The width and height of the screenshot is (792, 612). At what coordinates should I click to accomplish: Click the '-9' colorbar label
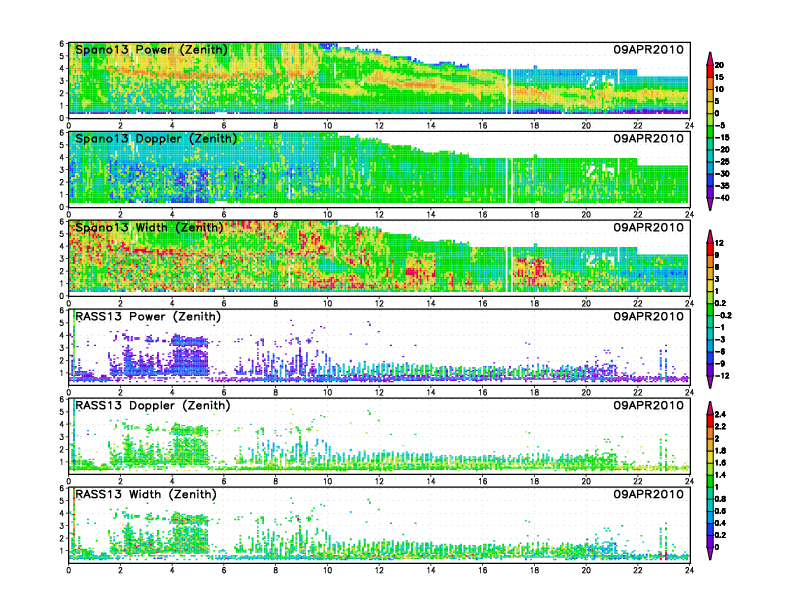pyautogui.click(x=720, y=364)
